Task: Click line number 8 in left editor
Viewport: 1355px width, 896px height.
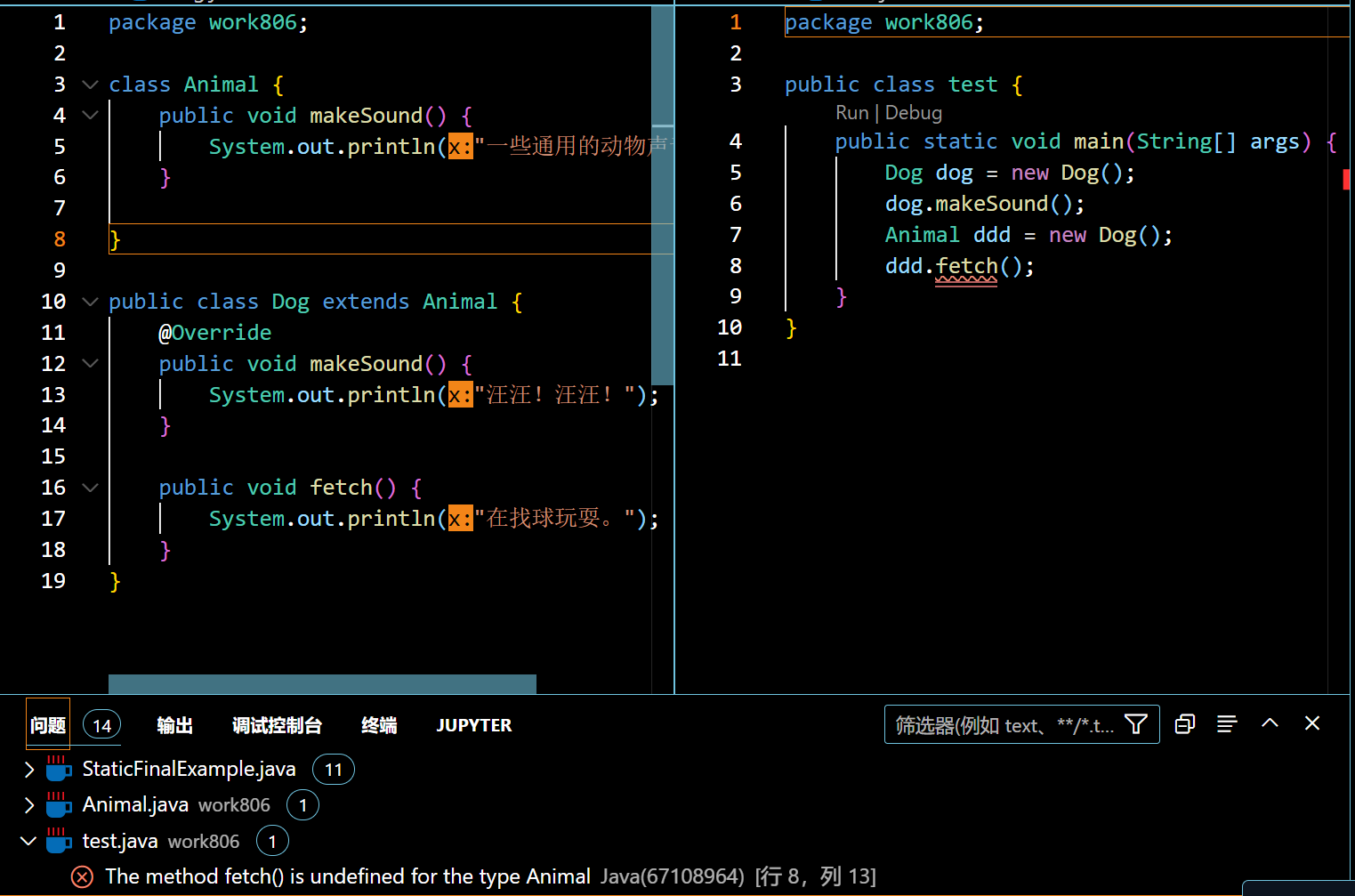Action: pos(60,239)
